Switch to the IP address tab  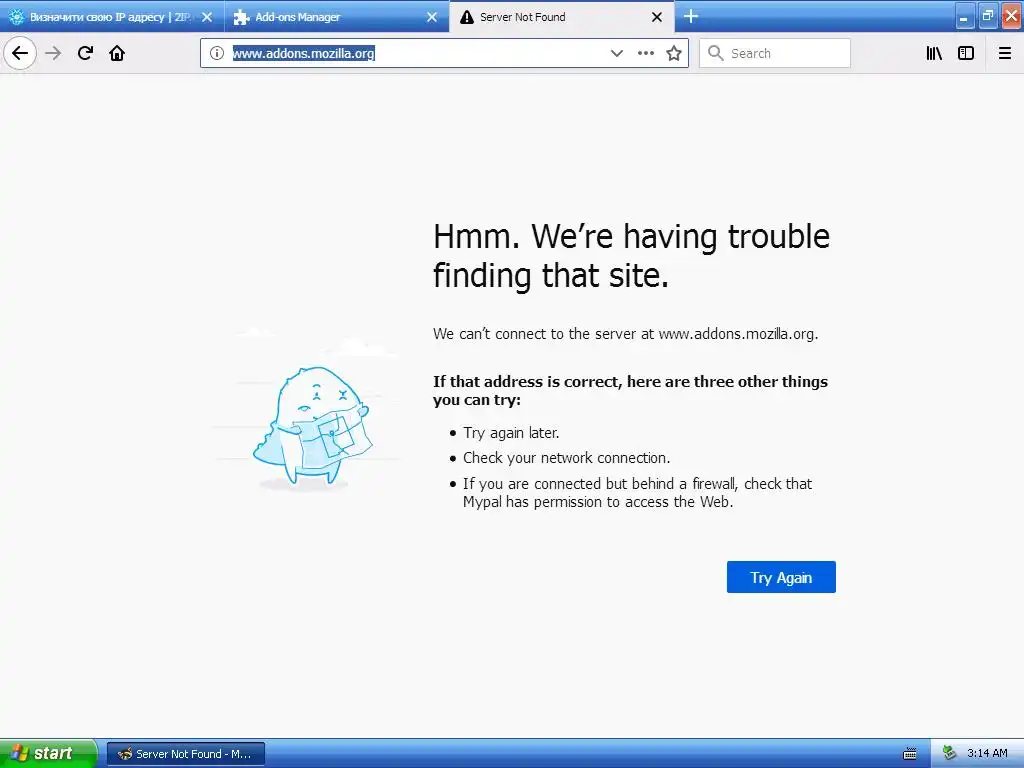pyautogui.click(x=111, y=17)
